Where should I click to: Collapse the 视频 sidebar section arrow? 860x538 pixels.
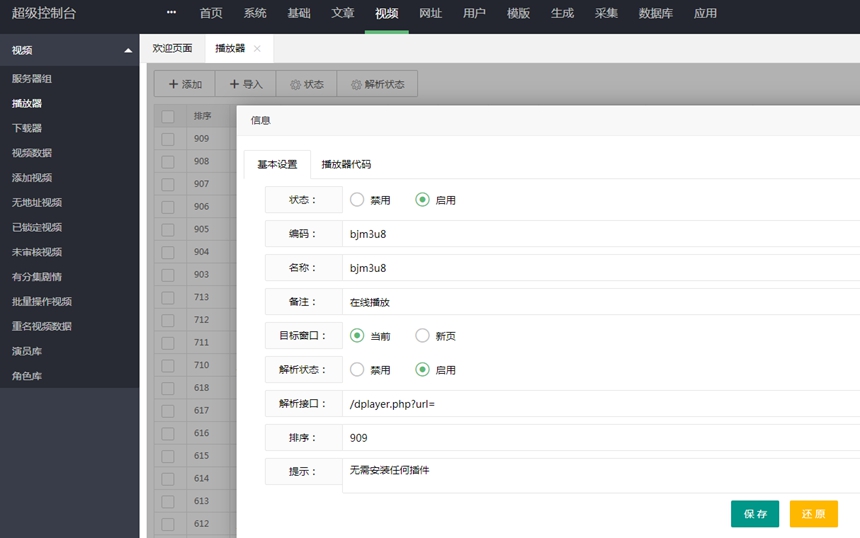(x=128, y=50)
